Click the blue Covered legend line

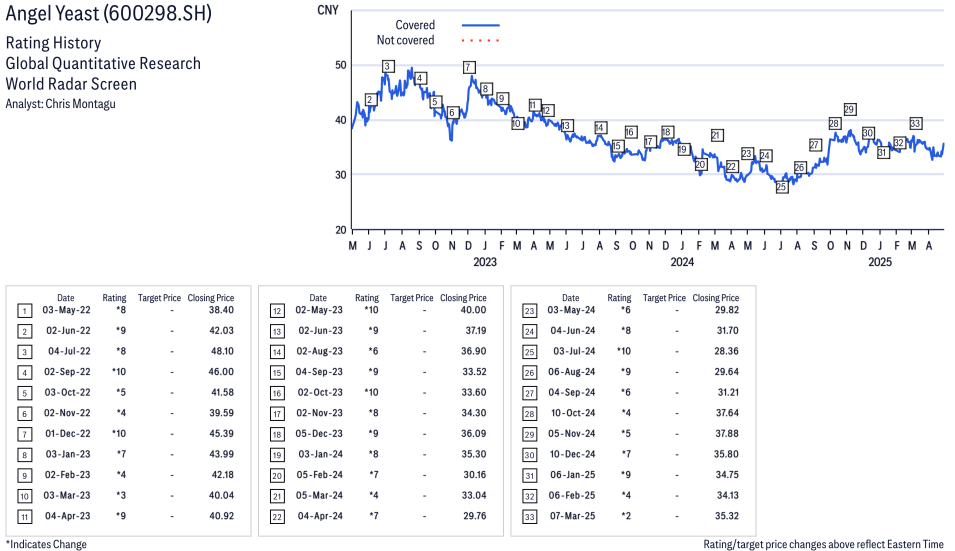pos(481,26)
